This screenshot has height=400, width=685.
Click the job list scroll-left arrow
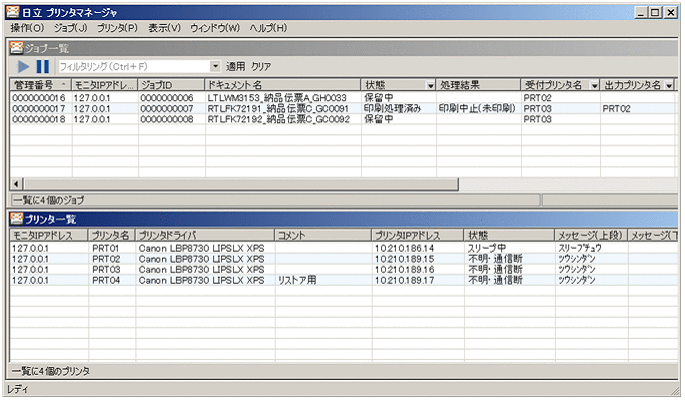point(17,184)
